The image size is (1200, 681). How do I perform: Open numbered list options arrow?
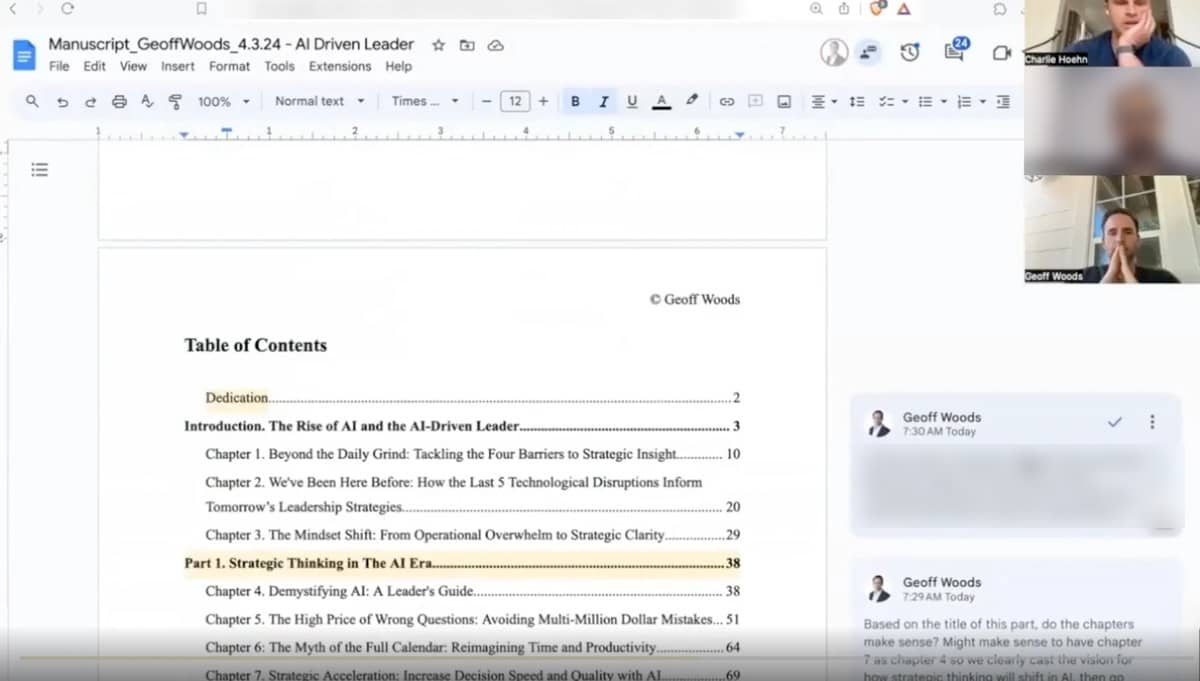(x=983, y=101)
